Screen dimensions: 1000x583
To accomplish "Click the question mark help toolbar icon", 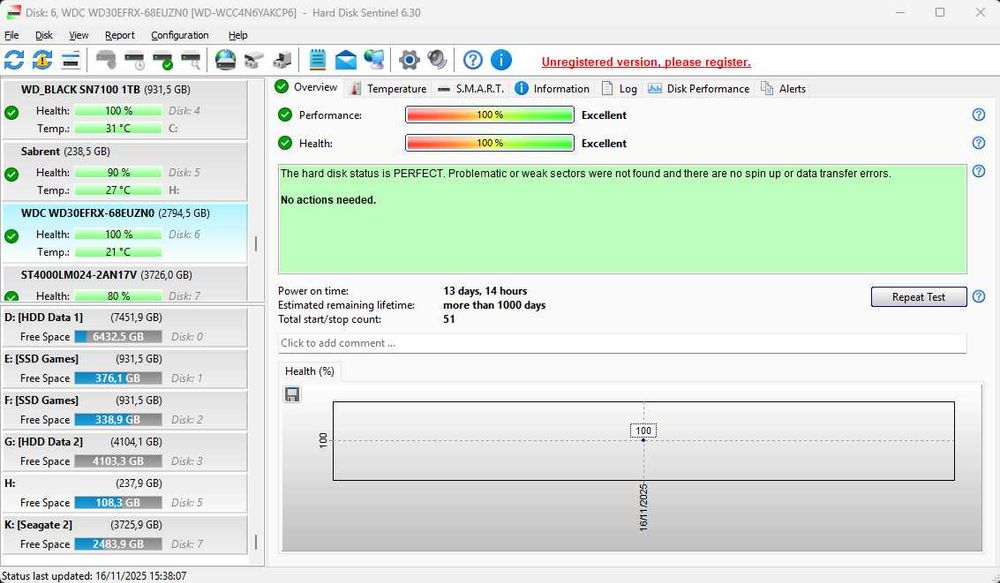I will coord(473,60).
